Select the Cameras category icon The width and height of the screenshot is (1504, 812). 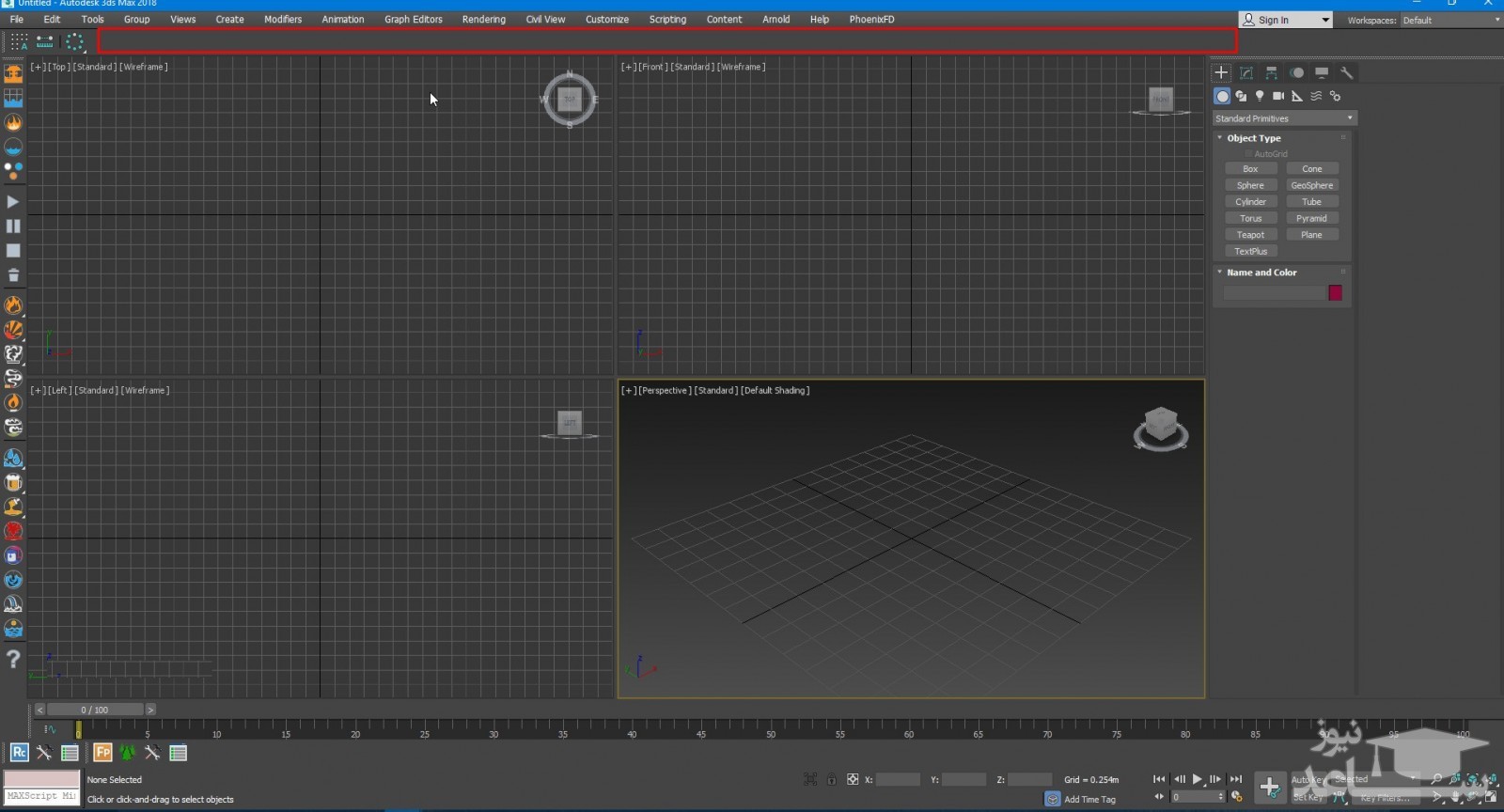pyautogui.click(x=1278, y=96)
